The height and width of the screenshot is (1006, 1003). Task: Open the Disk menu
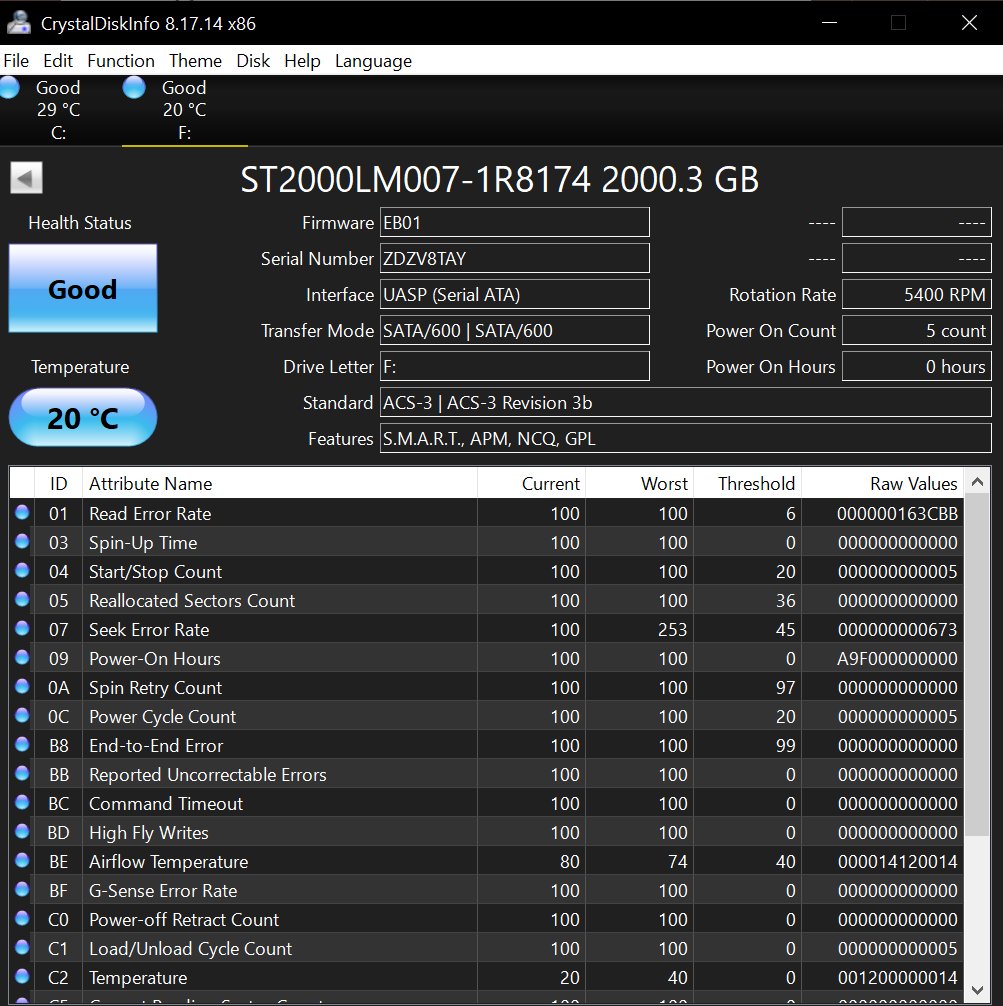(x=253, y=61)
